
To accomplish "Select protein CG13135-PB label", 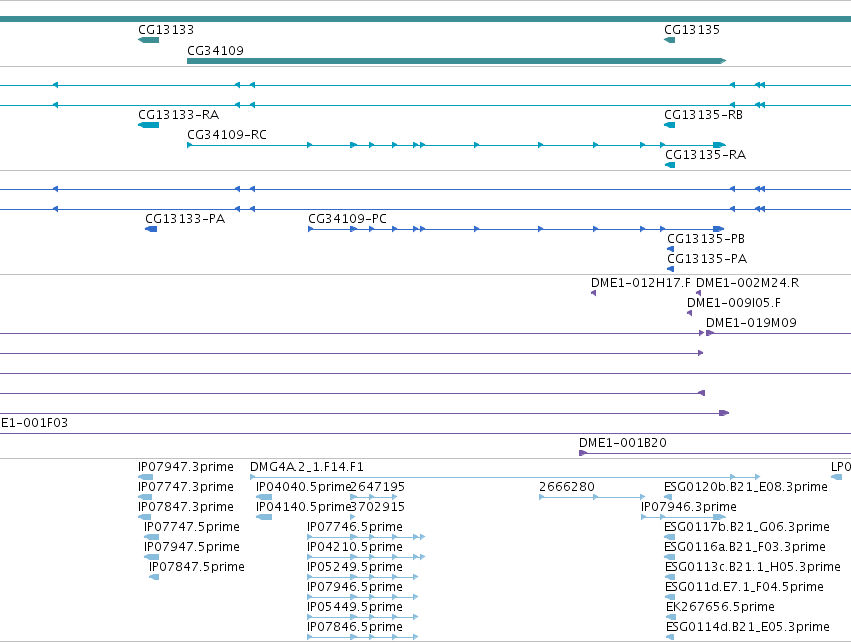I will [x=706, y=239].
